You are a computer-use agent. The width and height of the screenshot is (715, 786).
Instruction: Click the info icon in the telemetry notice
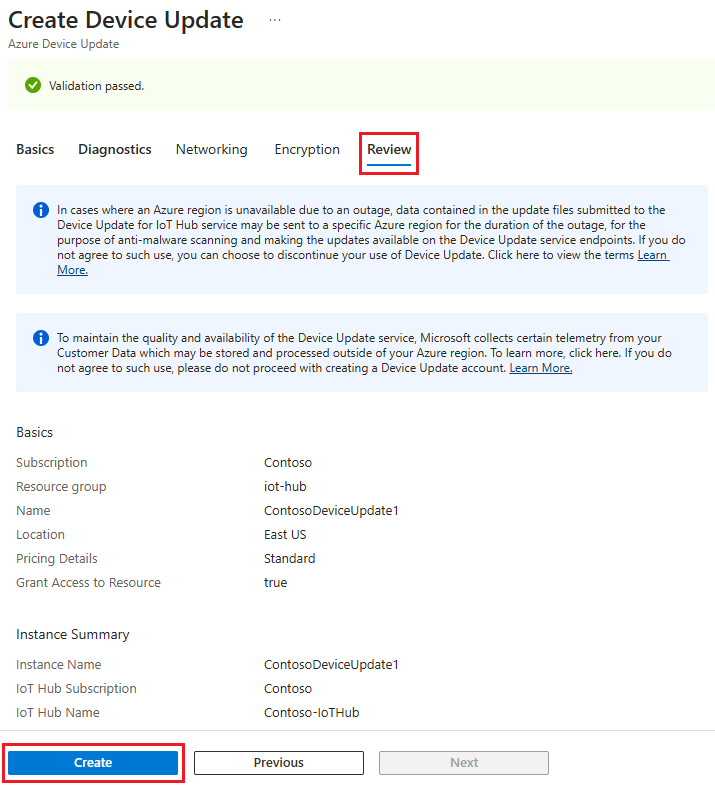click(41, 338)
